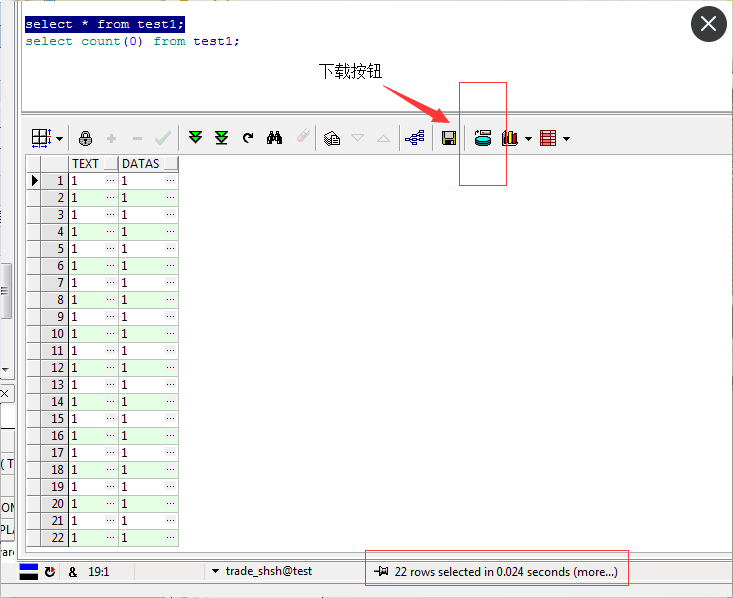Click the delete record minus icon
Viewport: 733px width, 598px height.
137,138
